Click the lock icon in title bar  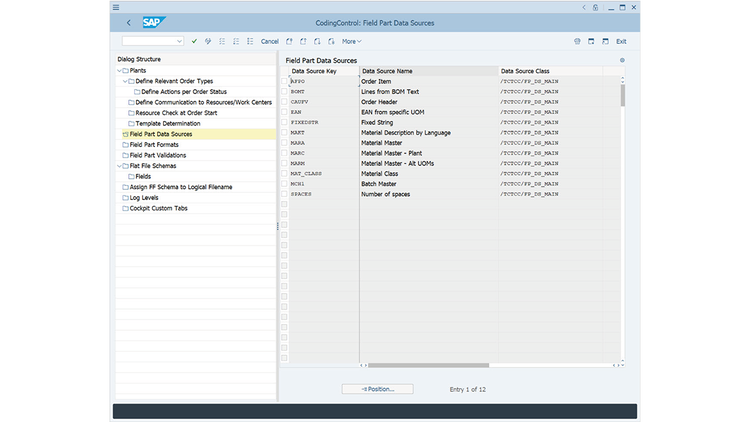[x=596, y=7]
